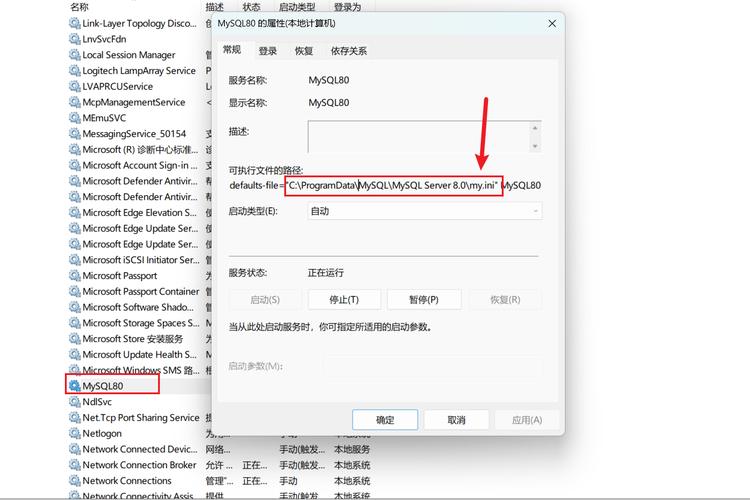
Task: Click the disabled 应用(A) button
Action: (527, 420)
